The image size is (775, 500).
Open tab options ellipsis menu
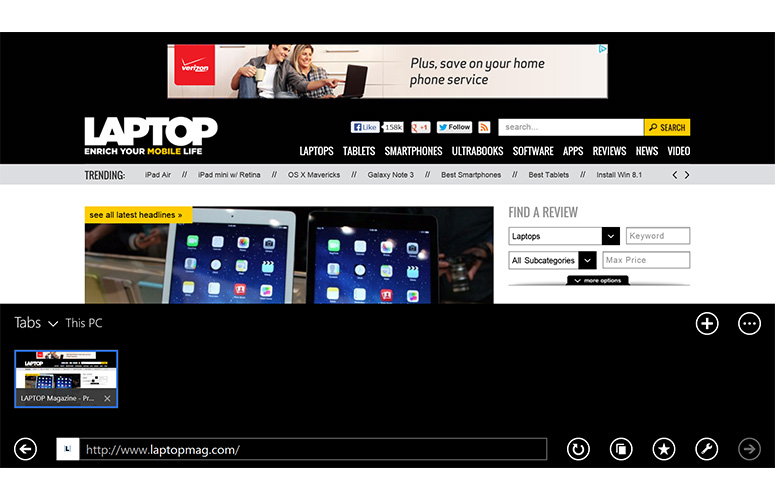pyautogui.click(x=749, y=324)
